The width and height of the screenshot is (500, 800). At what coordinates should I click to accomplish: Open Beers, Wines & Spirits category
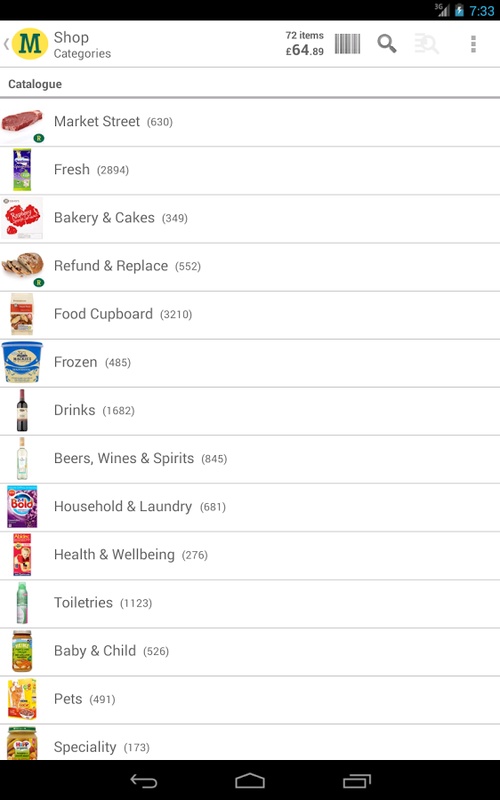pyautogui.click(x=250, y=459)
